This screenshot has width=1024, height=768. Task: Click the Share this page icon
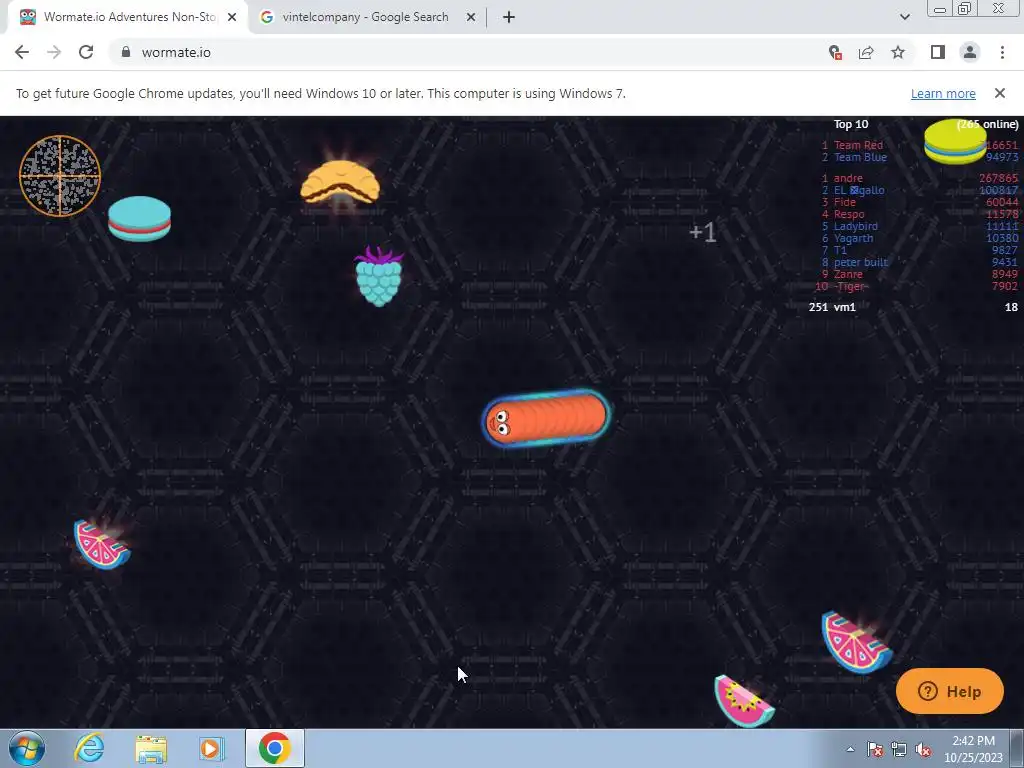point(866,52)
